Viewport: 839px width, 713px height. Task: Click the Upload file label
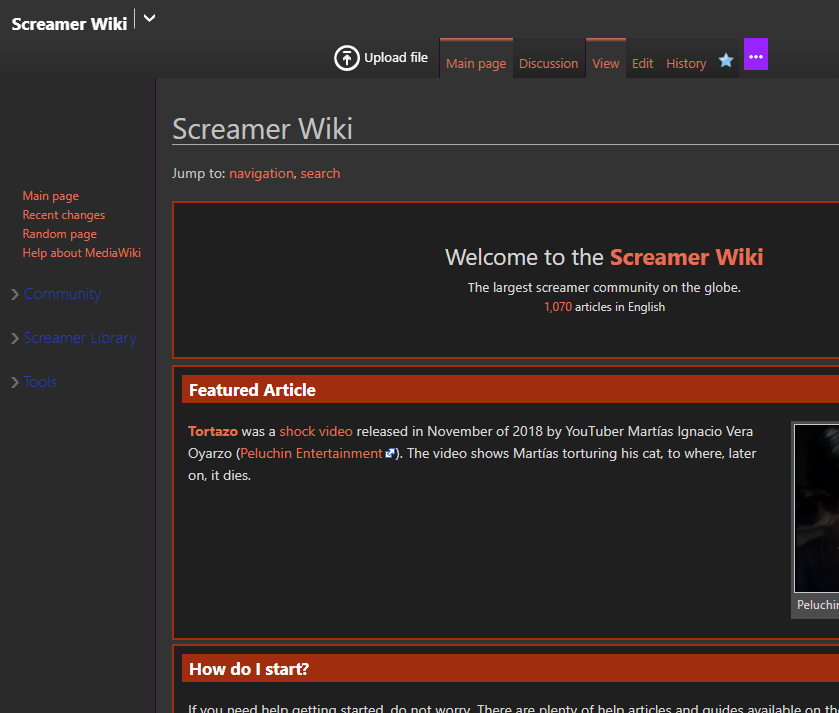pos(396,57)
